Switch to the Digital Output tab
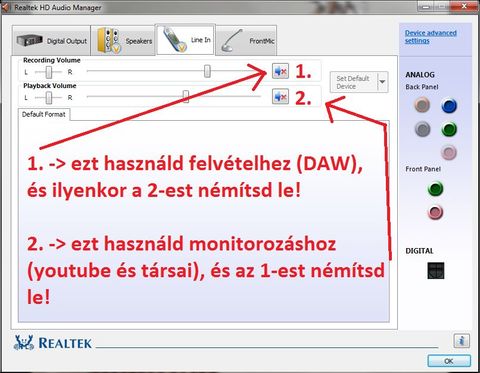This screenshot has width=480, height=373. click(x=51, y=41)
